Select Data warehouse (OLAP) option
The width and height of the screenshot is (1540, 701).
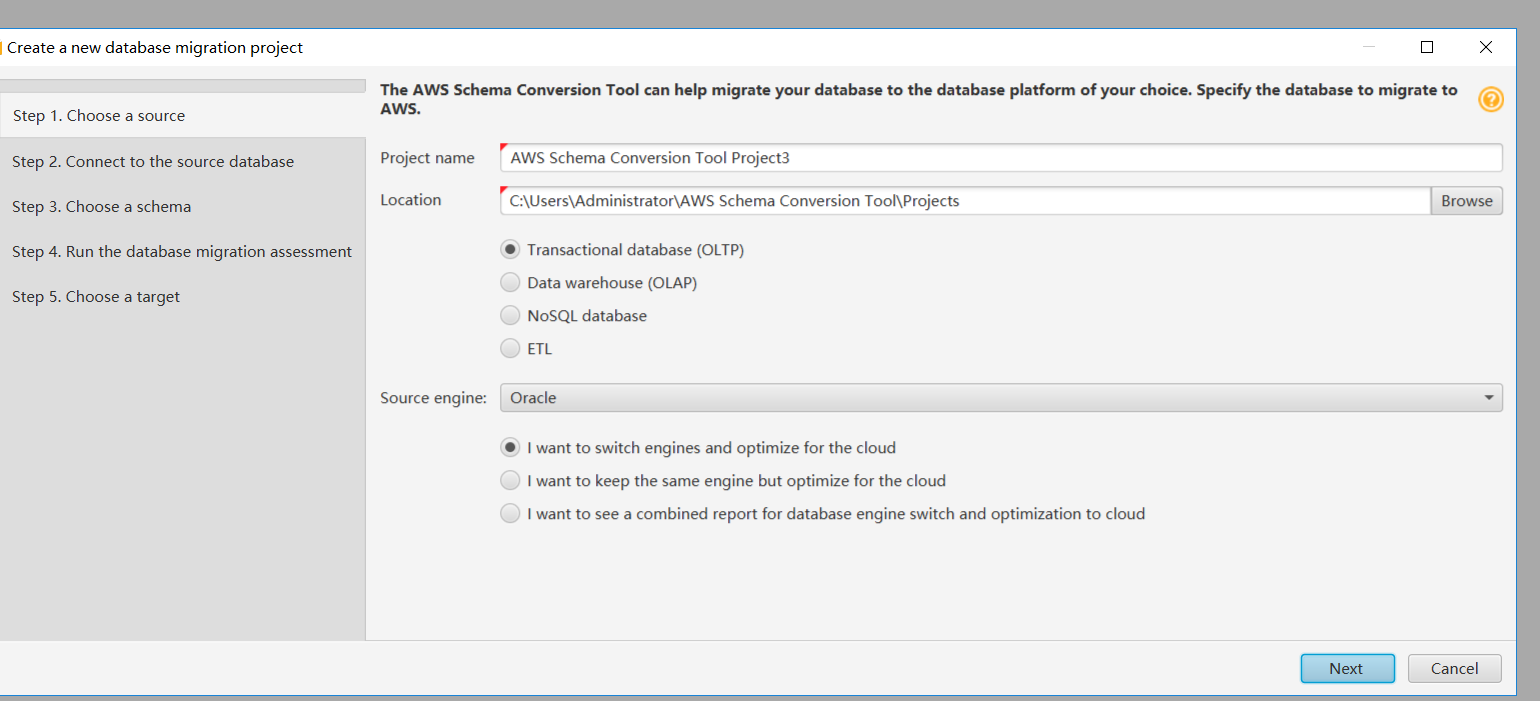click(510, 283)
